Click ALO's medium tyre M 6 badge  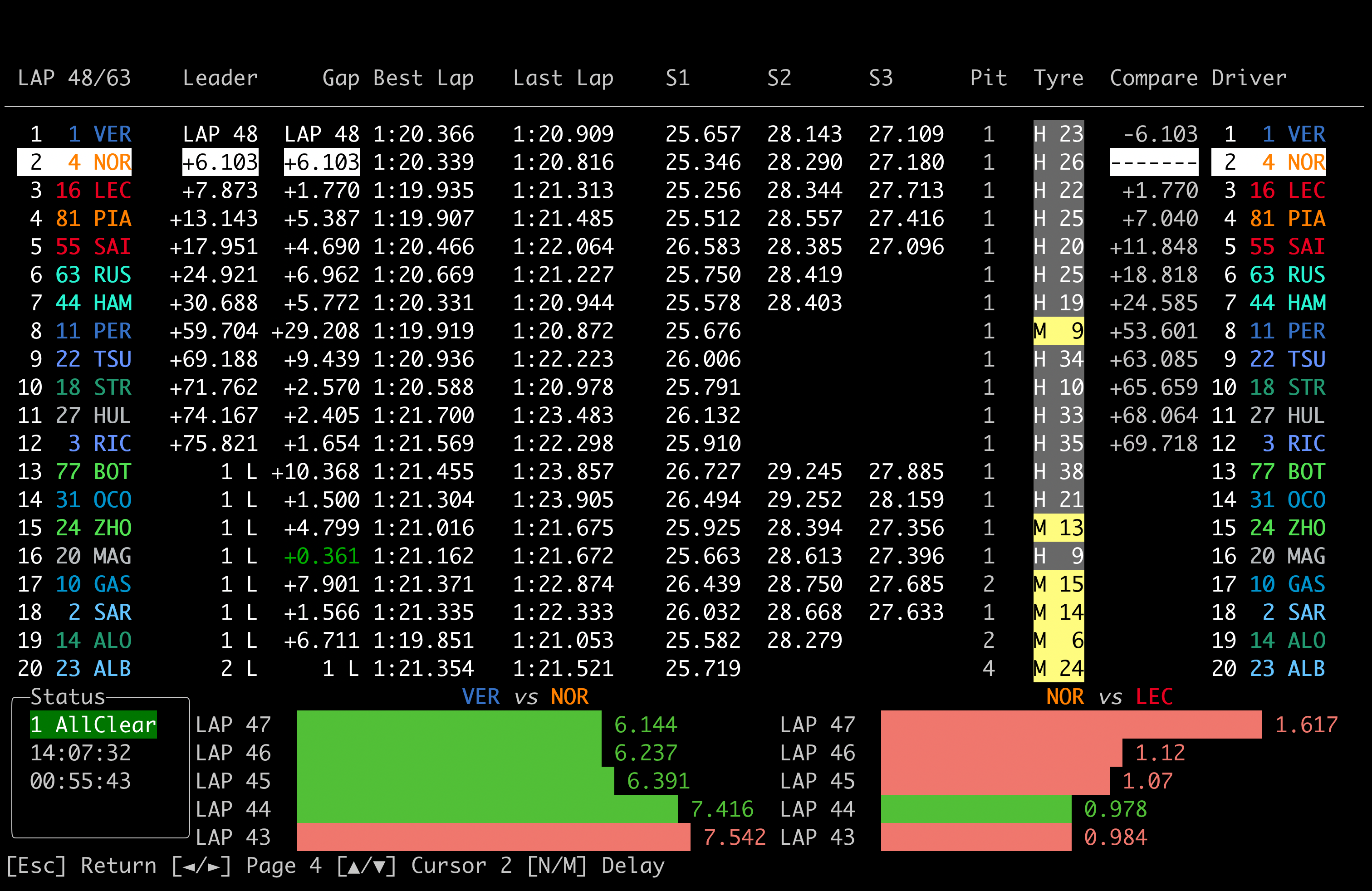click(x=1058, y=640)
